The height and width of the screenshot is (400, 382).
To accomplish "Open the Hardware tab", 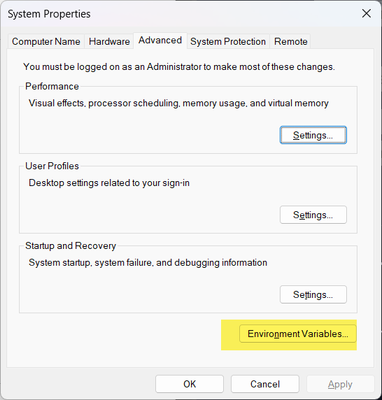I will pyautogui.click(x=109, y=42).
